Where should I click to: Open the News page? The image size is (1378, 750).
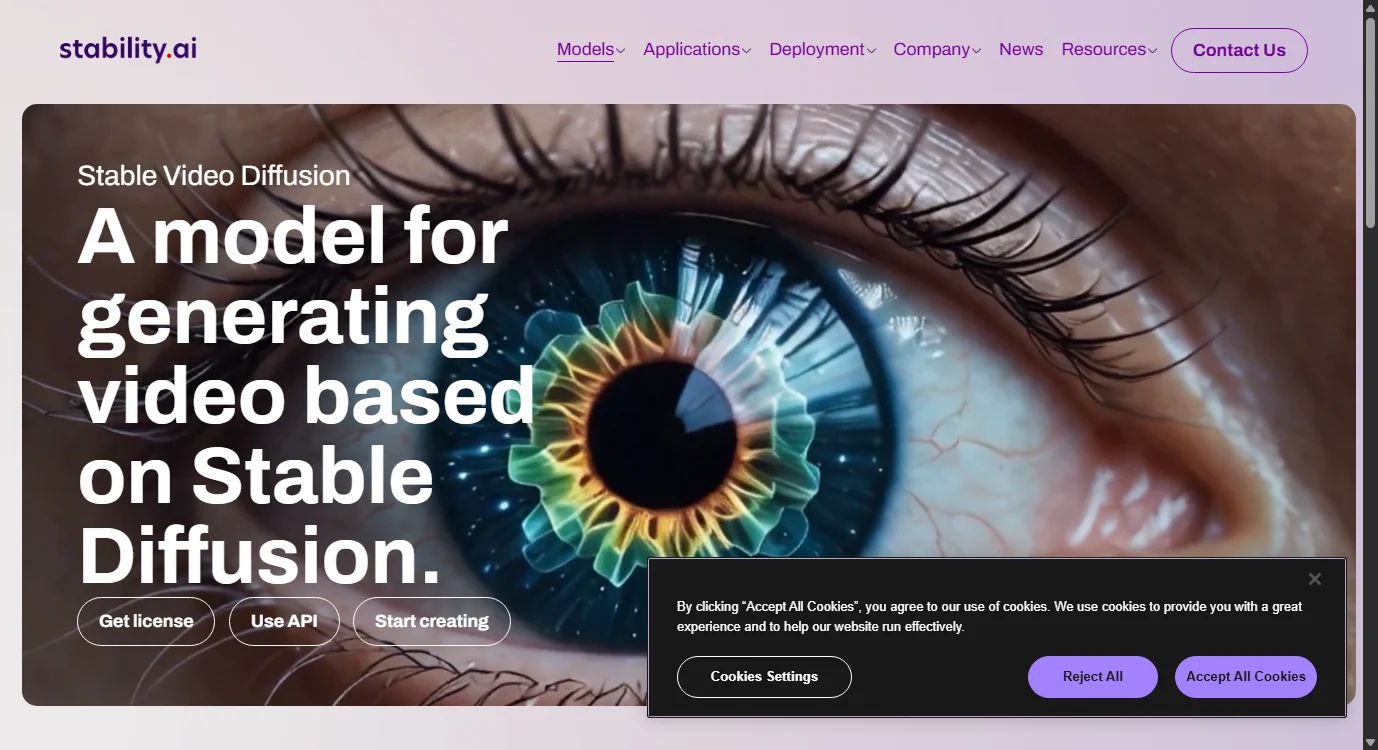(1021, 49)
